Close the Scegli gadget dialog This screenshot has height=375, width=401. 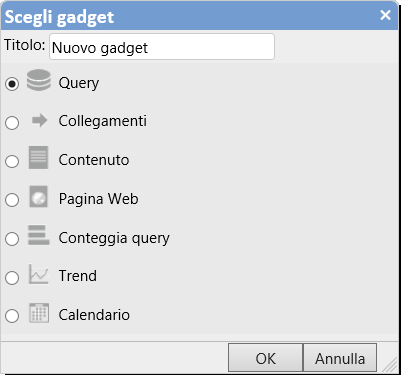(x=385, y=15)
